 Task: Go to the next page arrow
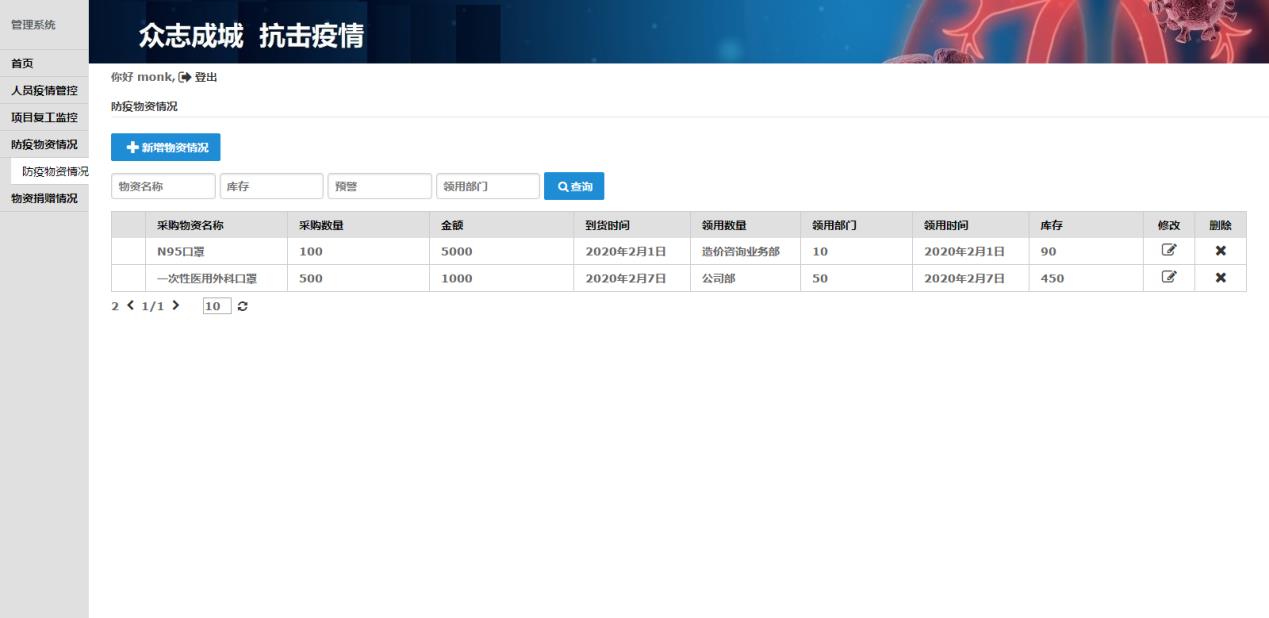pyautogui.click(x=176, y=306)
